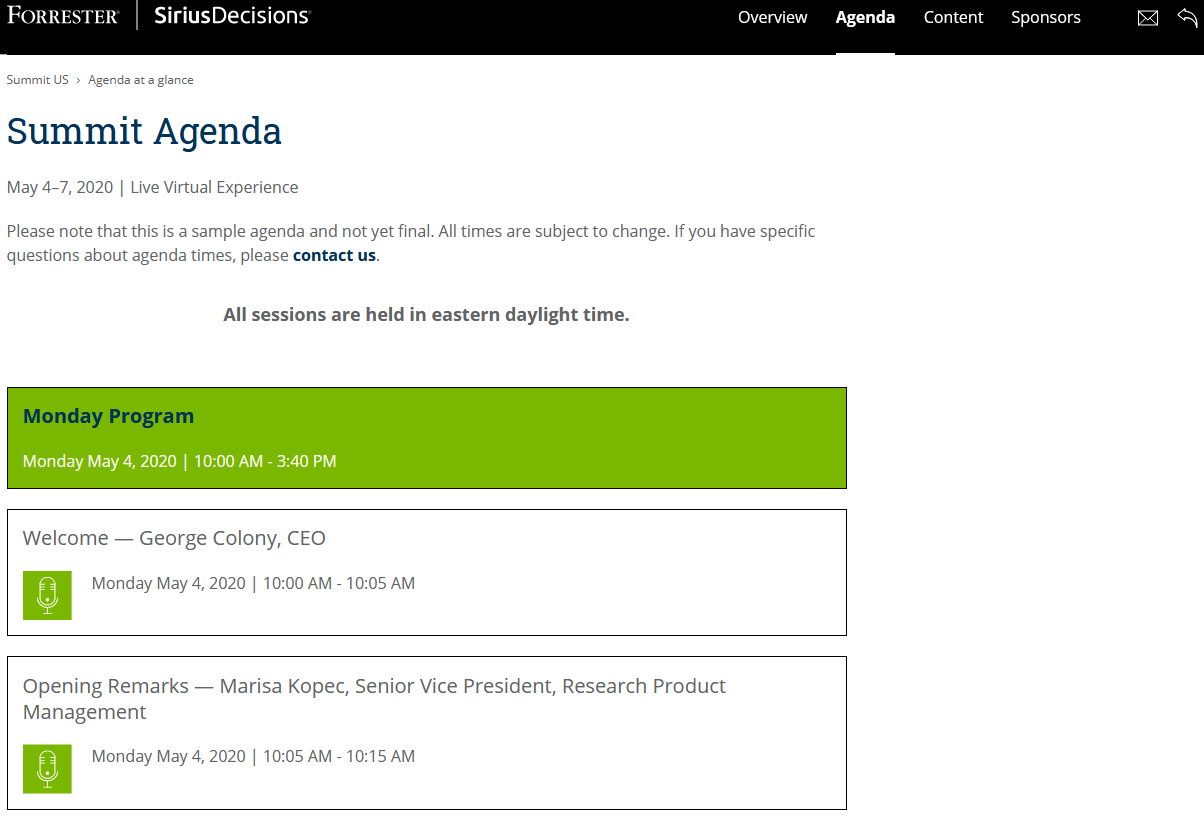
Task: Click the Summit Agenda page heading
Action: (x=144, y=131)
